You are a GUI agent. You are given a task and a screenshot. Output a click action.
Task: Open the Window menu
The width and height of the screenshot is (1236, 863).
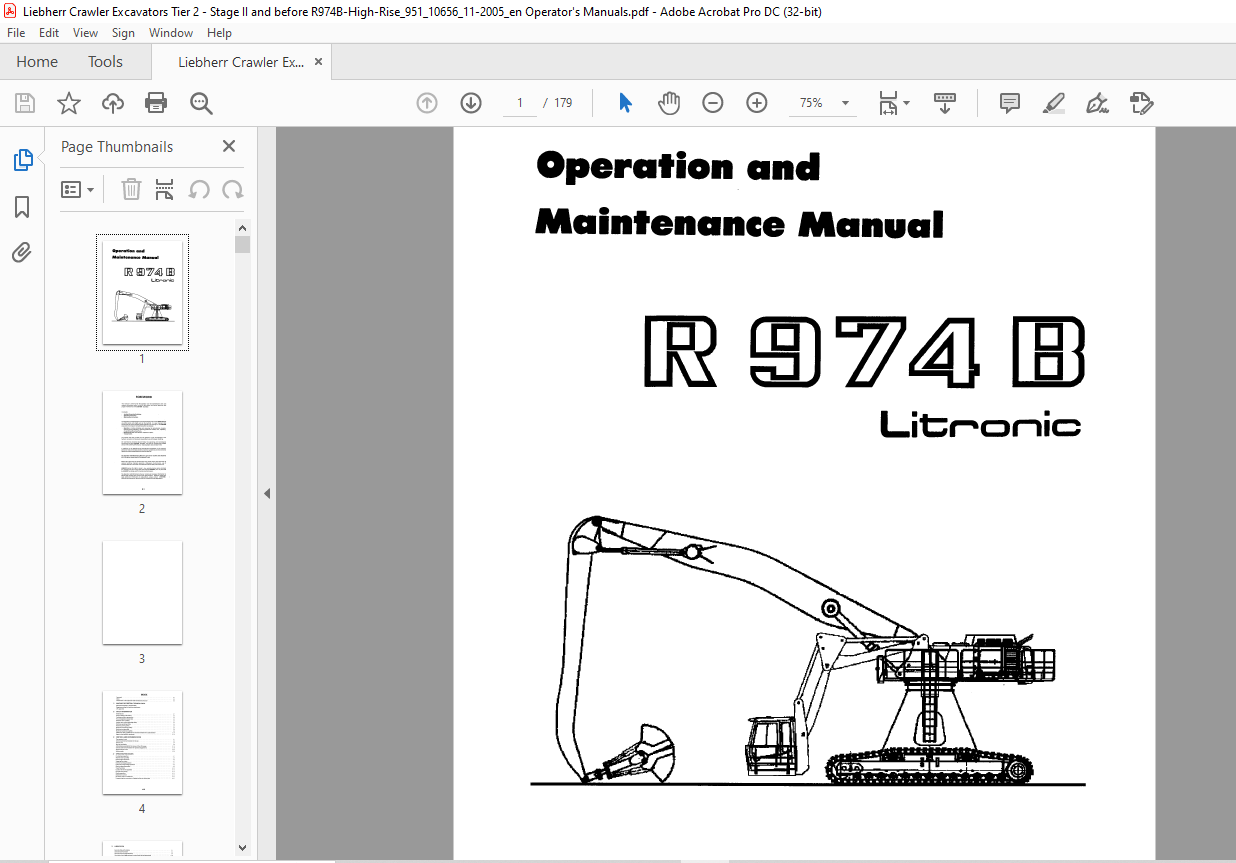point(171,33)
